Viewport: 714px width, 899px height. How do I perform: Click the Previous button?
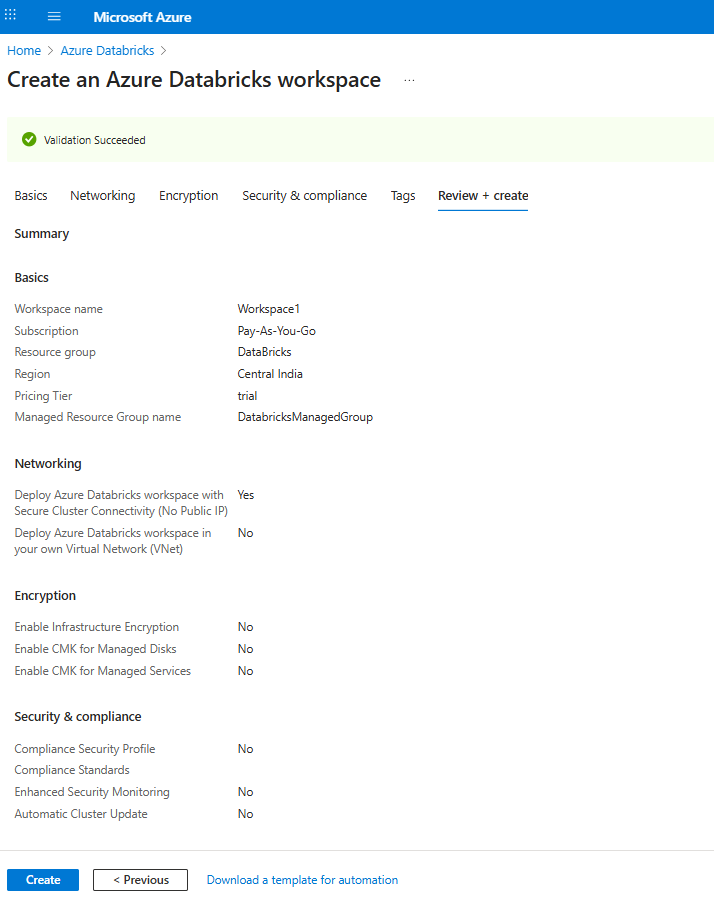(141, 880)
